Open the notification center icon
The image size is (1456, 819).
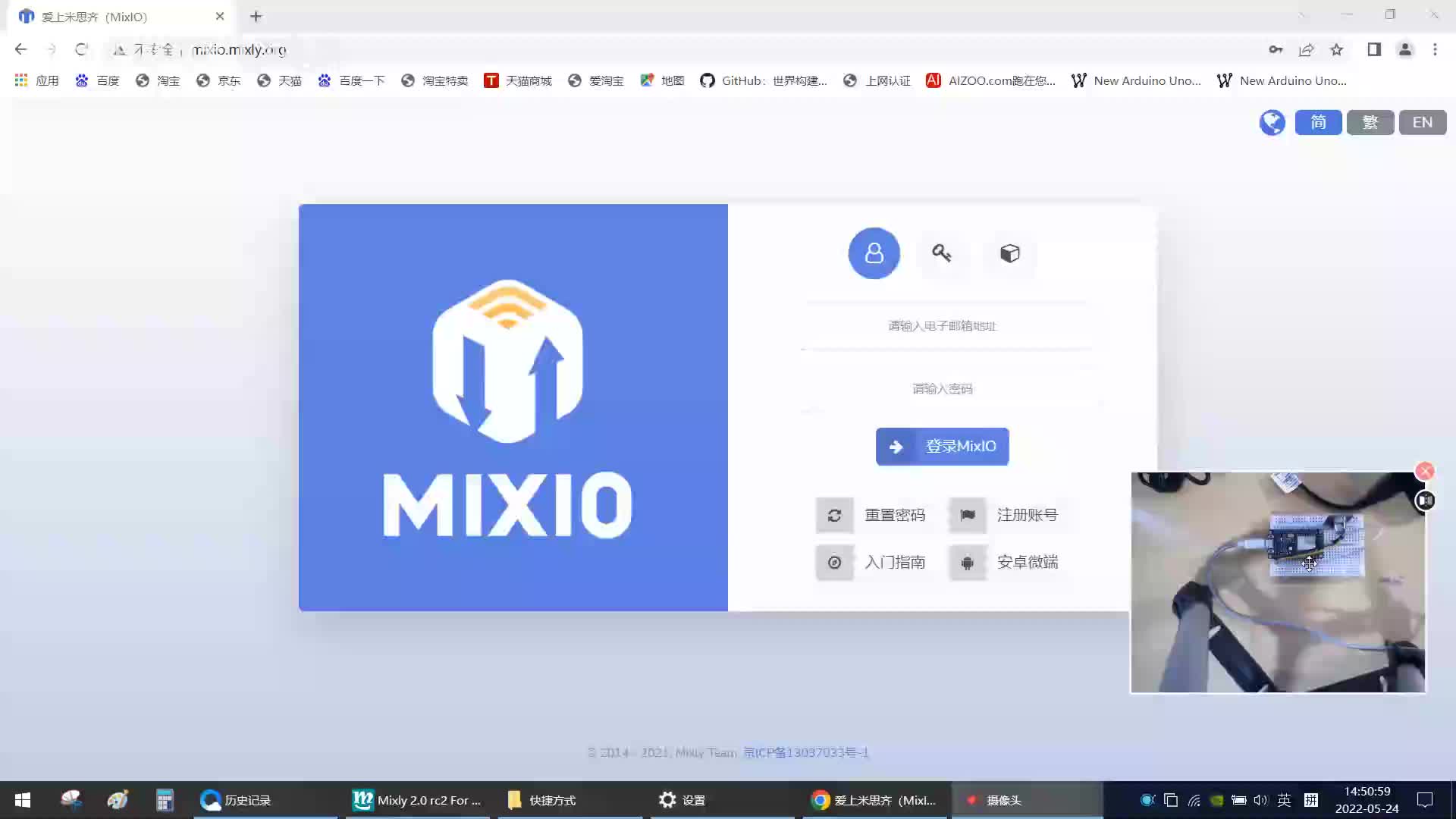(x=1424, y=800)
